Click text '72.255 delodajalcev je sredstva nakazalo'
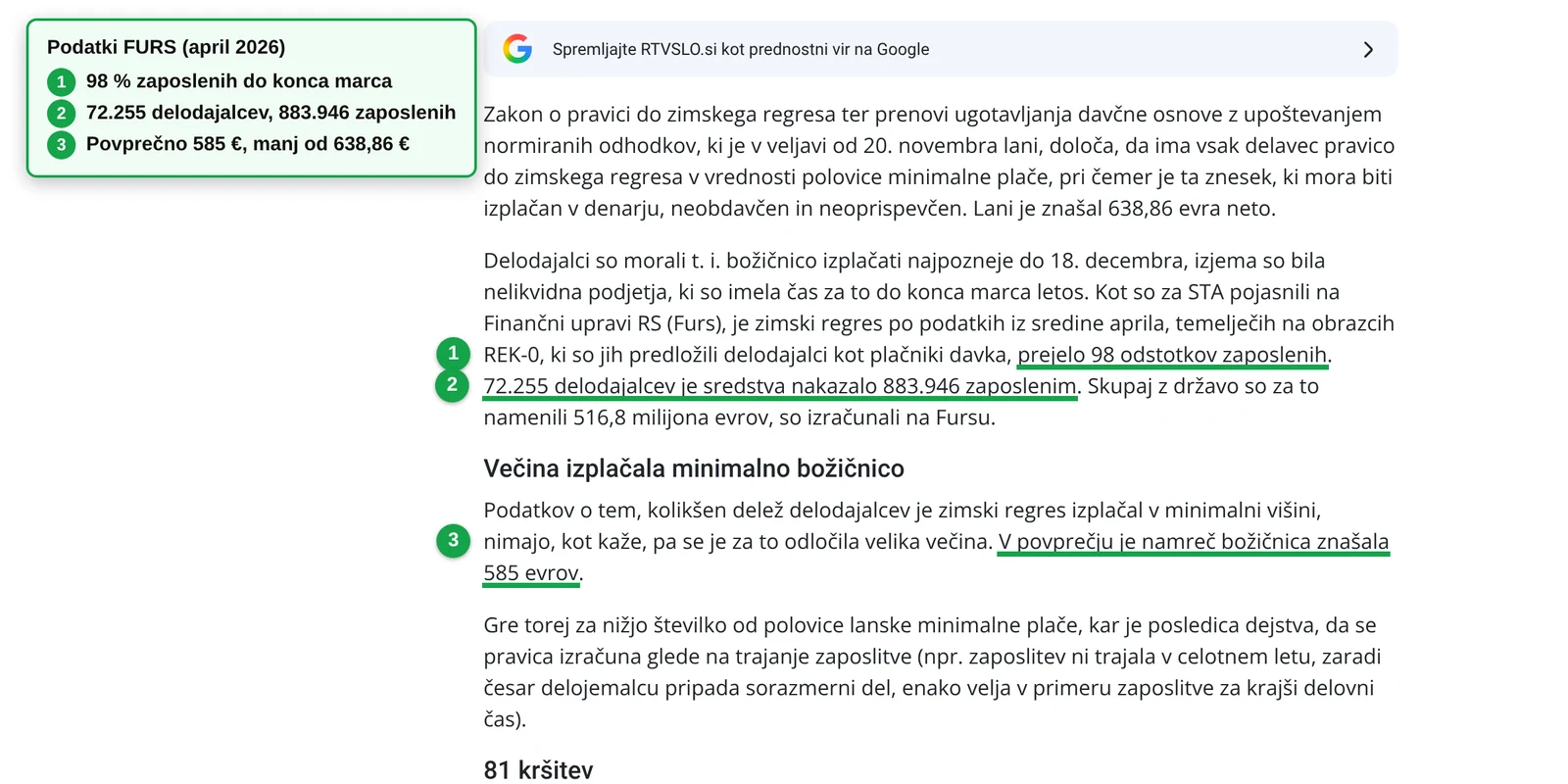 (x=680, y=386)
